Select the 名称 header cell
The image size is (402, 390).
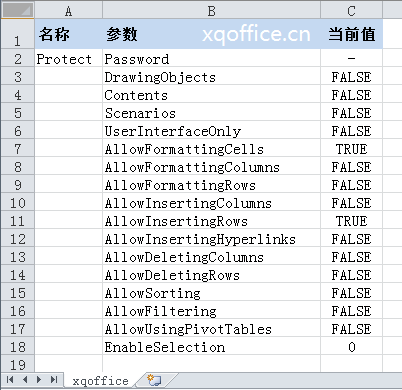point(68,34)
